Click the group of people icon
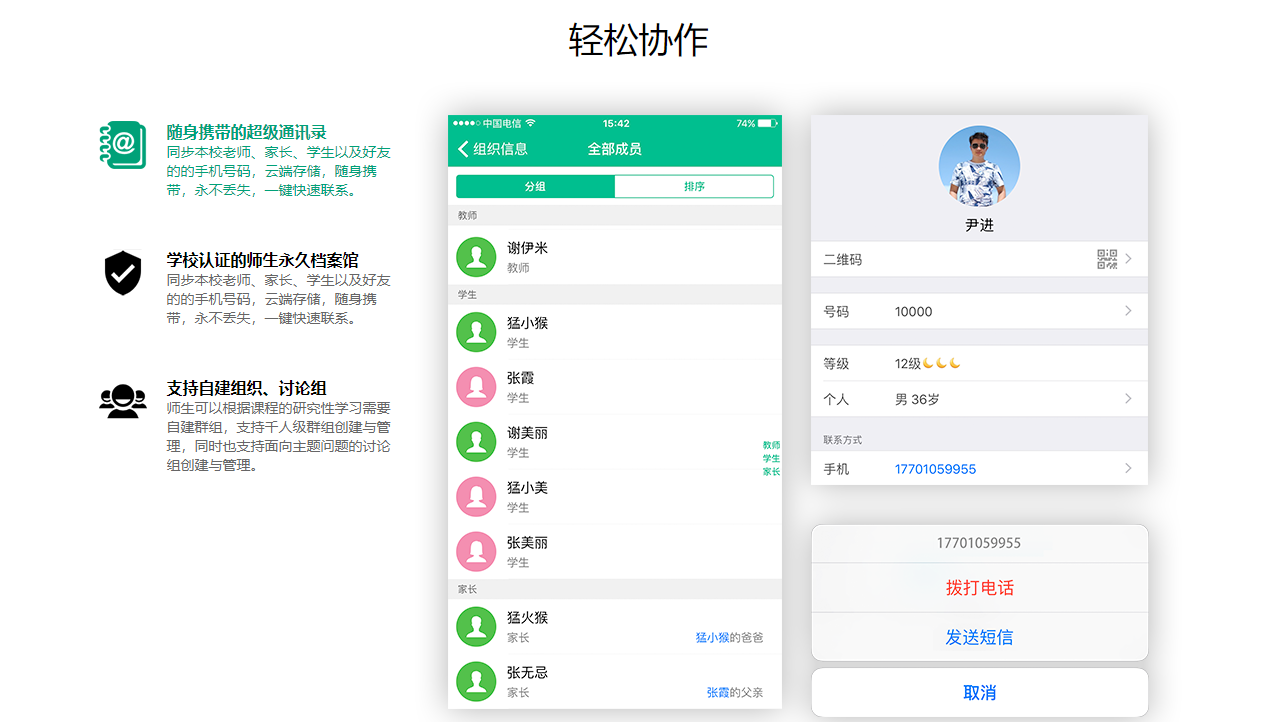The height and width of the screenshot is (722, 1280). click(x=123, y=401)
